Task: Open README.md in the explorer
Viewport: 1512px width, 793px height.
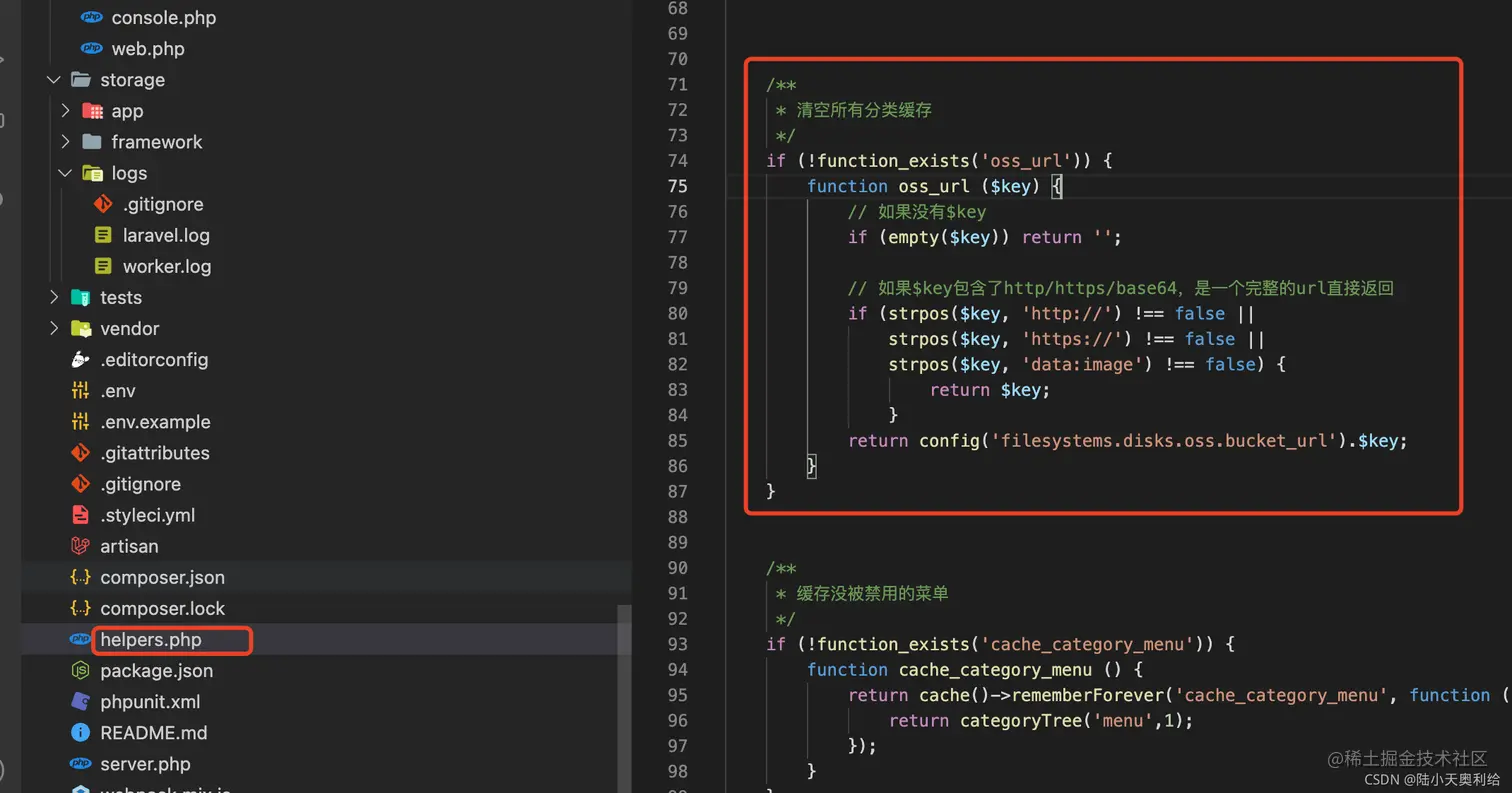Action: [x=154, y=732]
